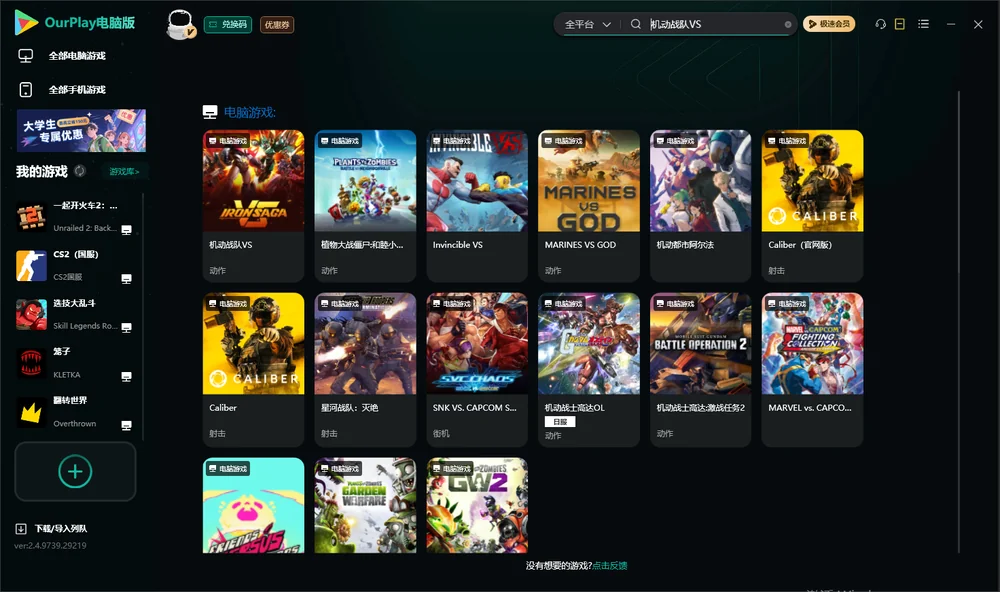The height and width of the screenshot is (592, 1000).
Task: Click the search magnifier icon
Action: (x=635, y=24)
